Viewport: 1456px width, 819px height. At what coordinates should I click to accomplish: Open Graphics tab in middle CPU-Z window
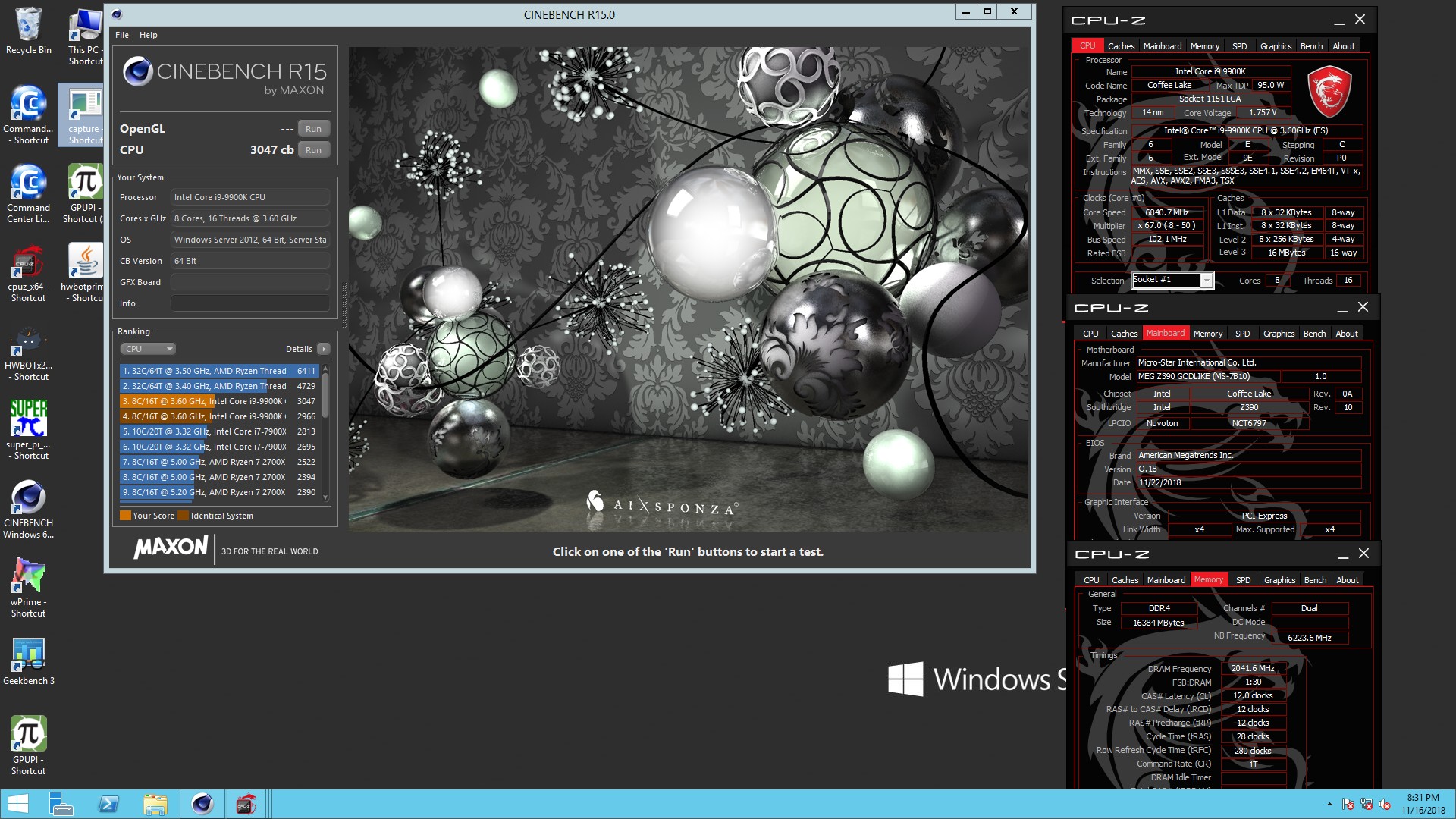pyautogui.click(x=1279, y=334)
